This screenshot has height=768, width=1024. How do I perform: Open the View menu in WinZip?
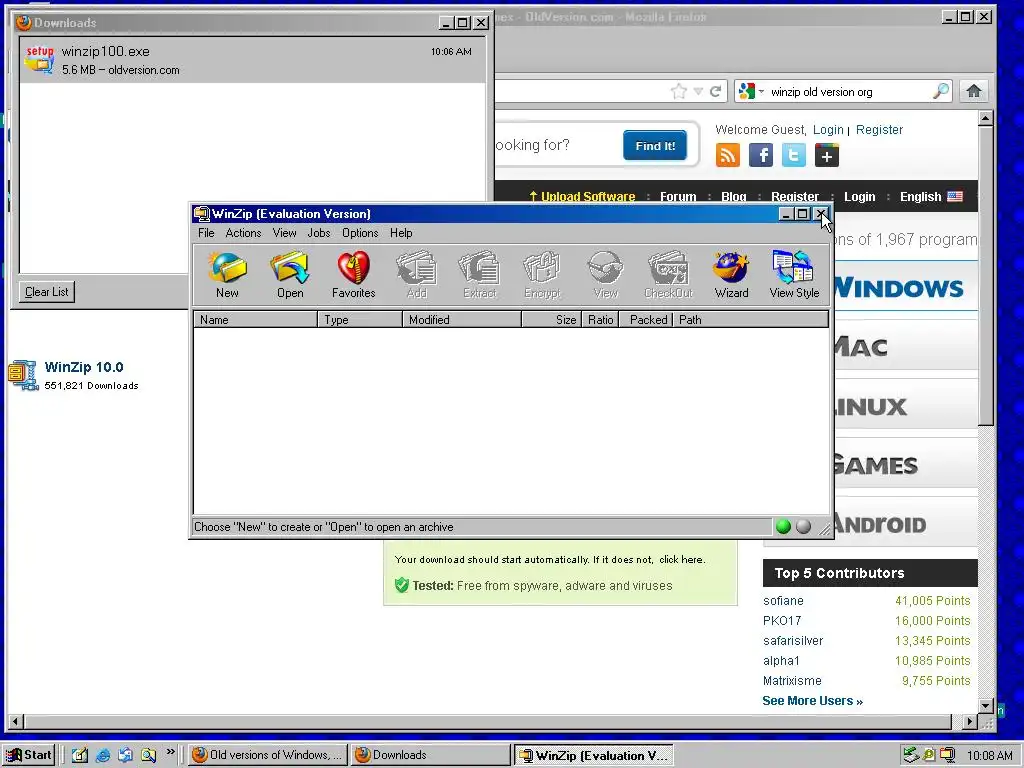[x=285, y=233]
